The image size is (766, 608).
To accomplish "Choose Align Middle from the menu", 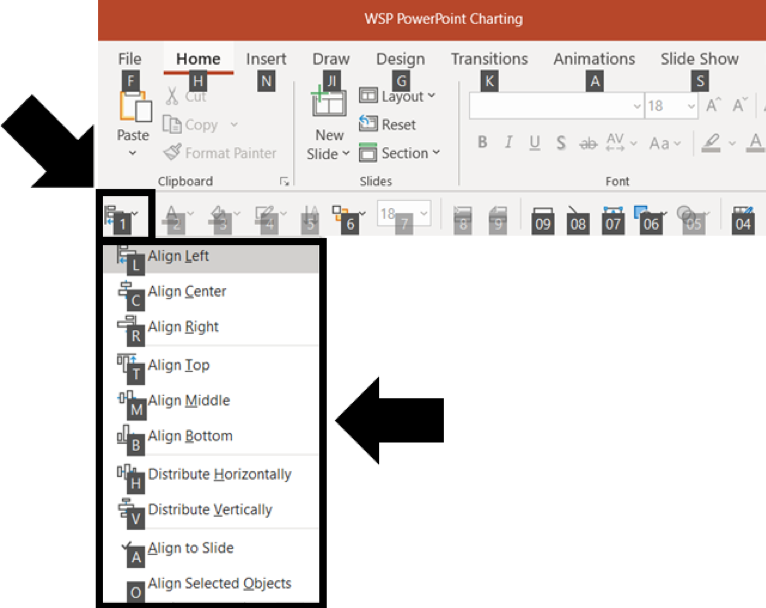I will coord(211,400).
